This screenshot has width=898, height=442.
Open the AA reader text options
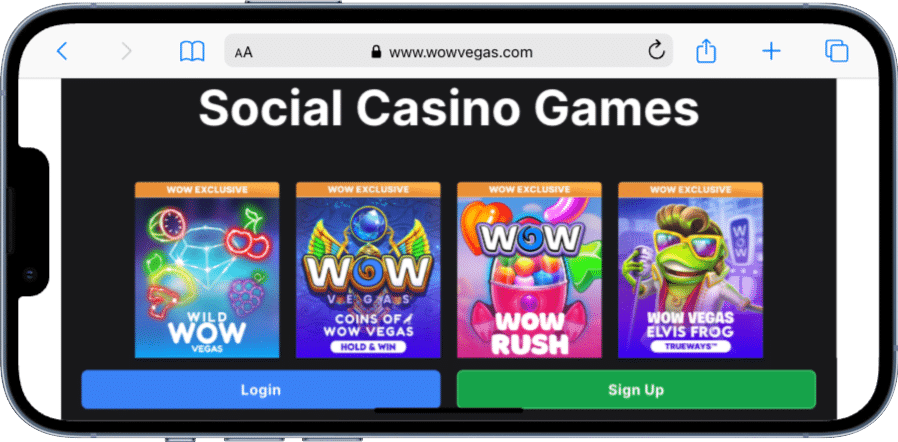click(243, 53)
